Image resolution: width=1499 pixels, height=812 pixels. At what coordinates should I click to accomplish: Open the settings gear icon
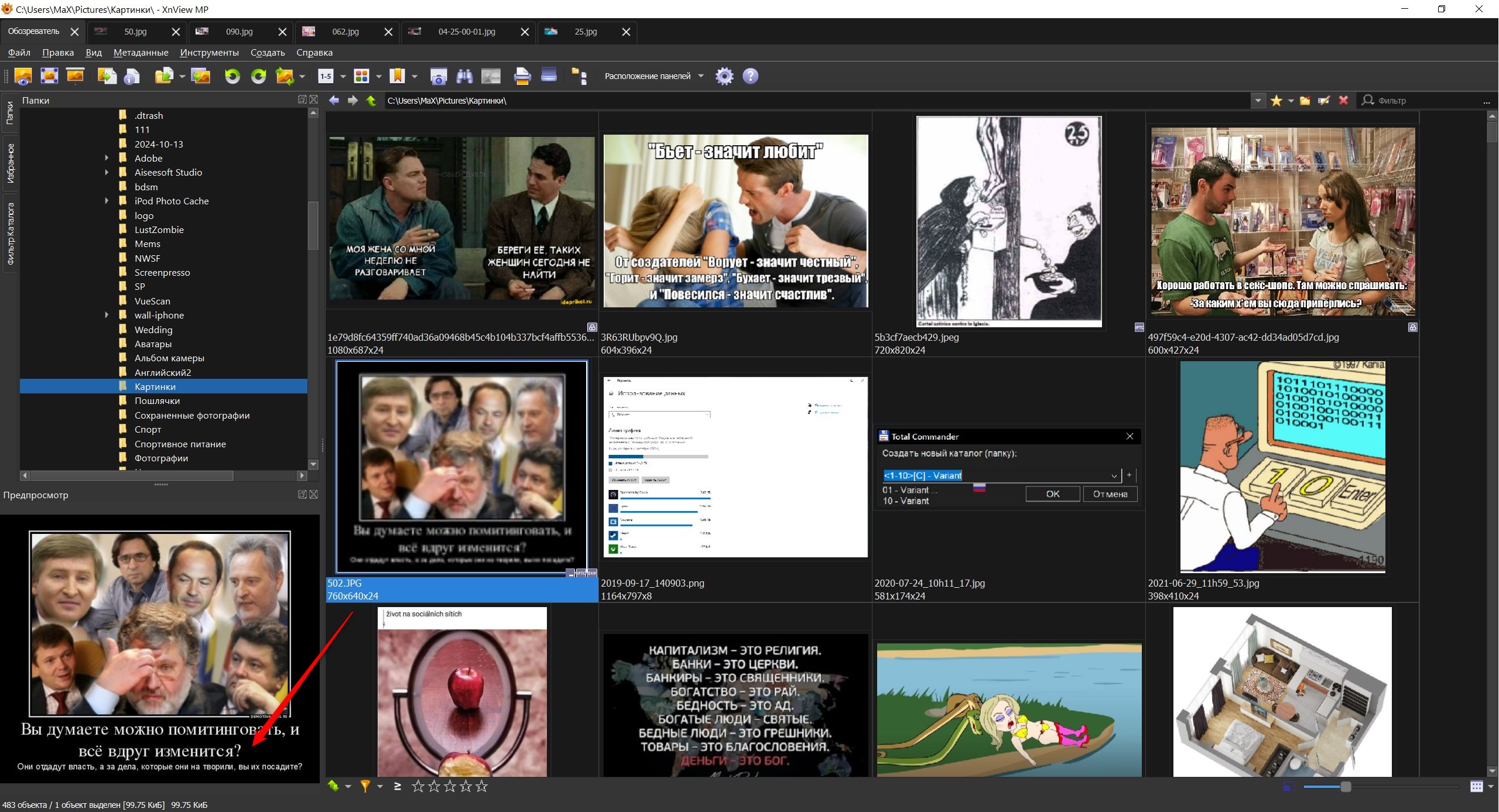(x=724, y=76)
